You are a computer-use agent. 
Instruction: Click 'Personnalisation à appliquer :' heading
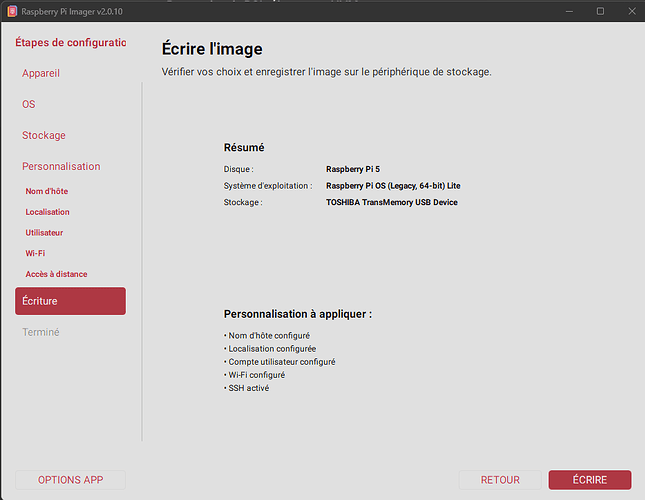pos(298,314)
